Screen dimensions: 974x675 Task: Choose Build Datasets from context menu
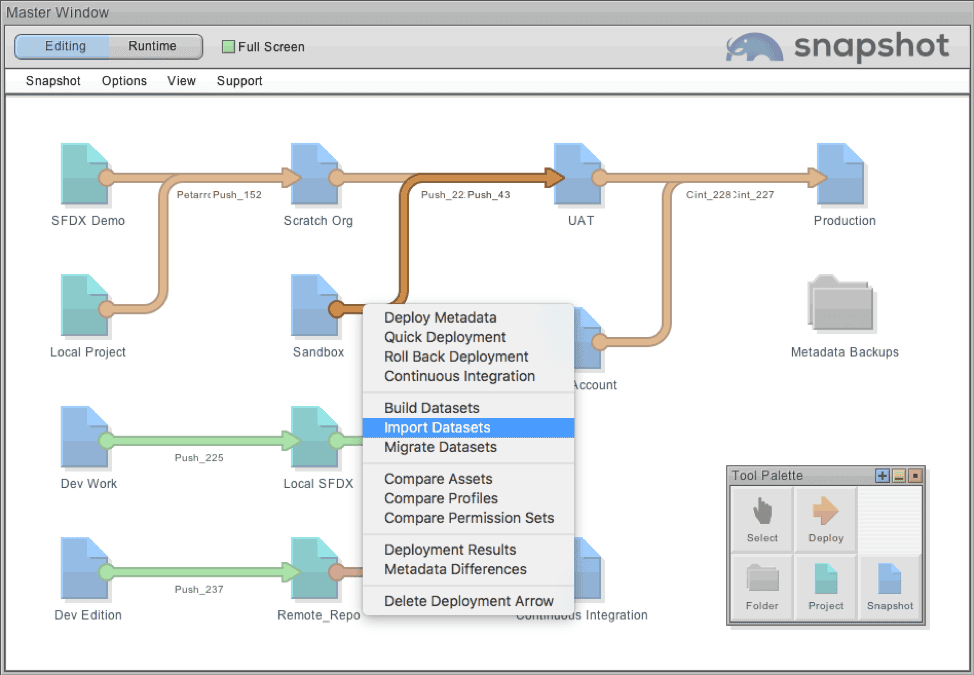coord(468,408)
